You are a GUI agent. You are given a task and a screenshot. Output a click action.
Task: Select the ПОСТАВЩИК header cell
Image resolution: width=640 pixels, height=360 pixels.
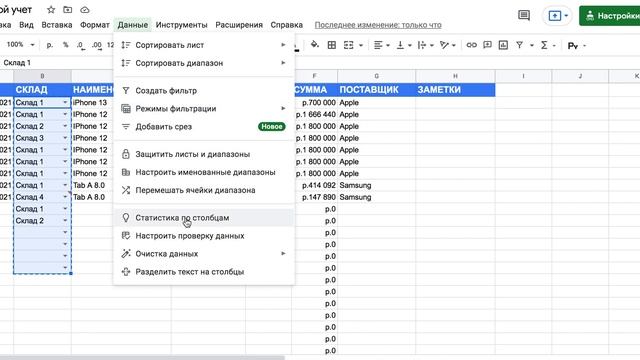coord(376,90)
